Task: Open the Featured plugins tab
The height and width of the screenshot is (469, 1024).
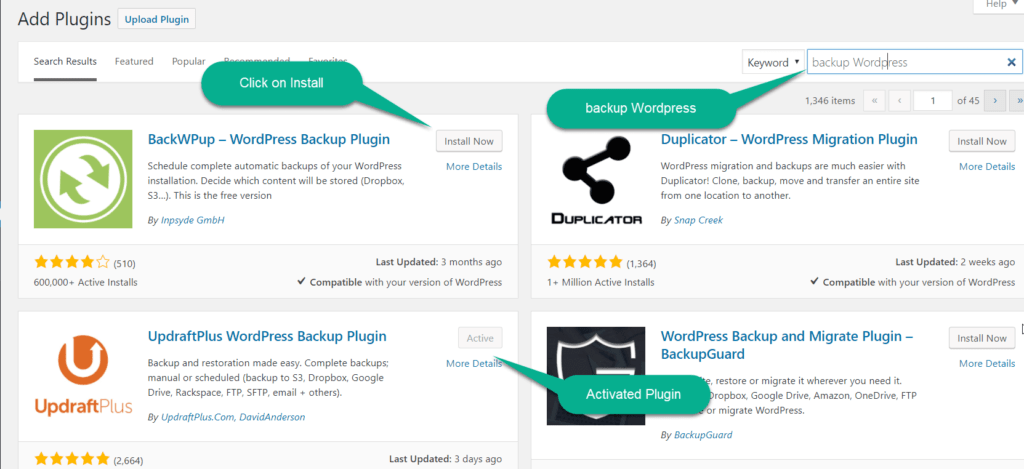Action: tap(134, 61)
